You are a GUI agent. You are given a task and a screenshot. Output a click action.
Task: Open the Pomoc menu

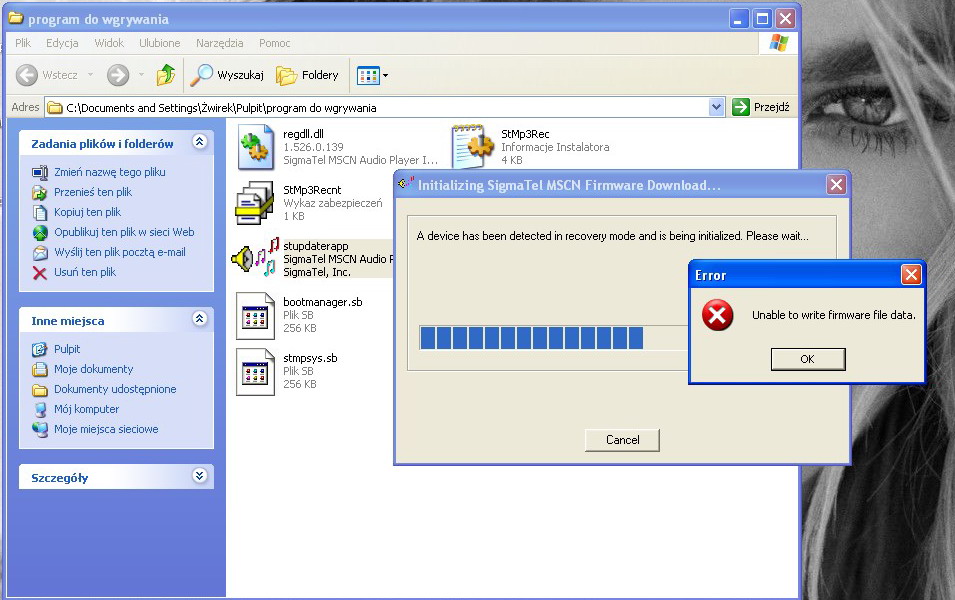tap(275, 43)
